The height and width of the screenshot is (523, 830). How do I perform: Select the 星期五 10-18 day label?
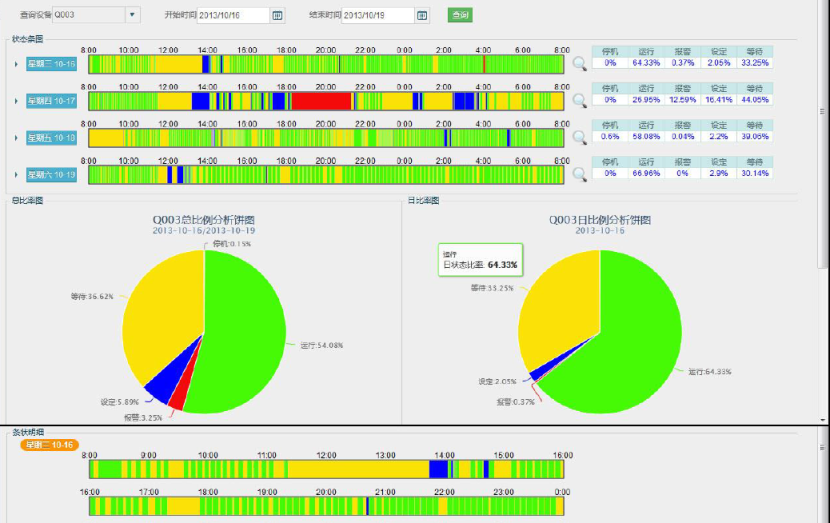click(x=51, y=138)
